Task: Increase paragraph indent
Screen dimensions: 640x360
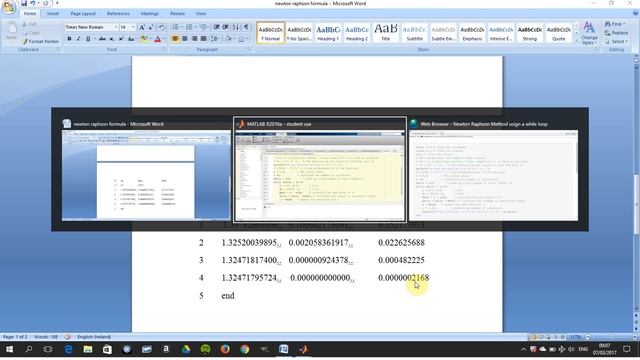Action: [226, 27]
